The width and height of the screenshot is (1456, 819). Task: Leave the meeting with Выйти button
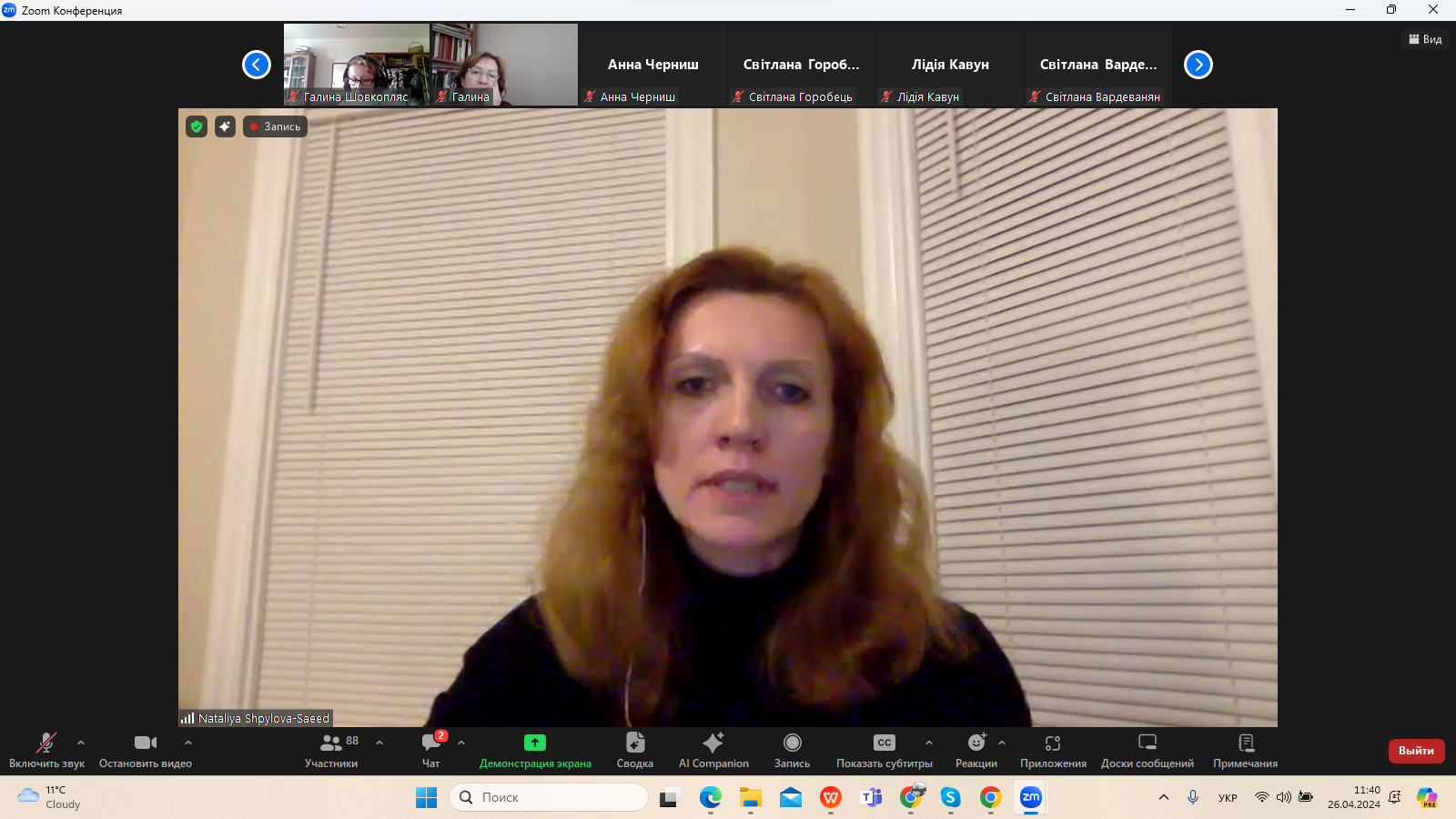(x=1416, y=751)
